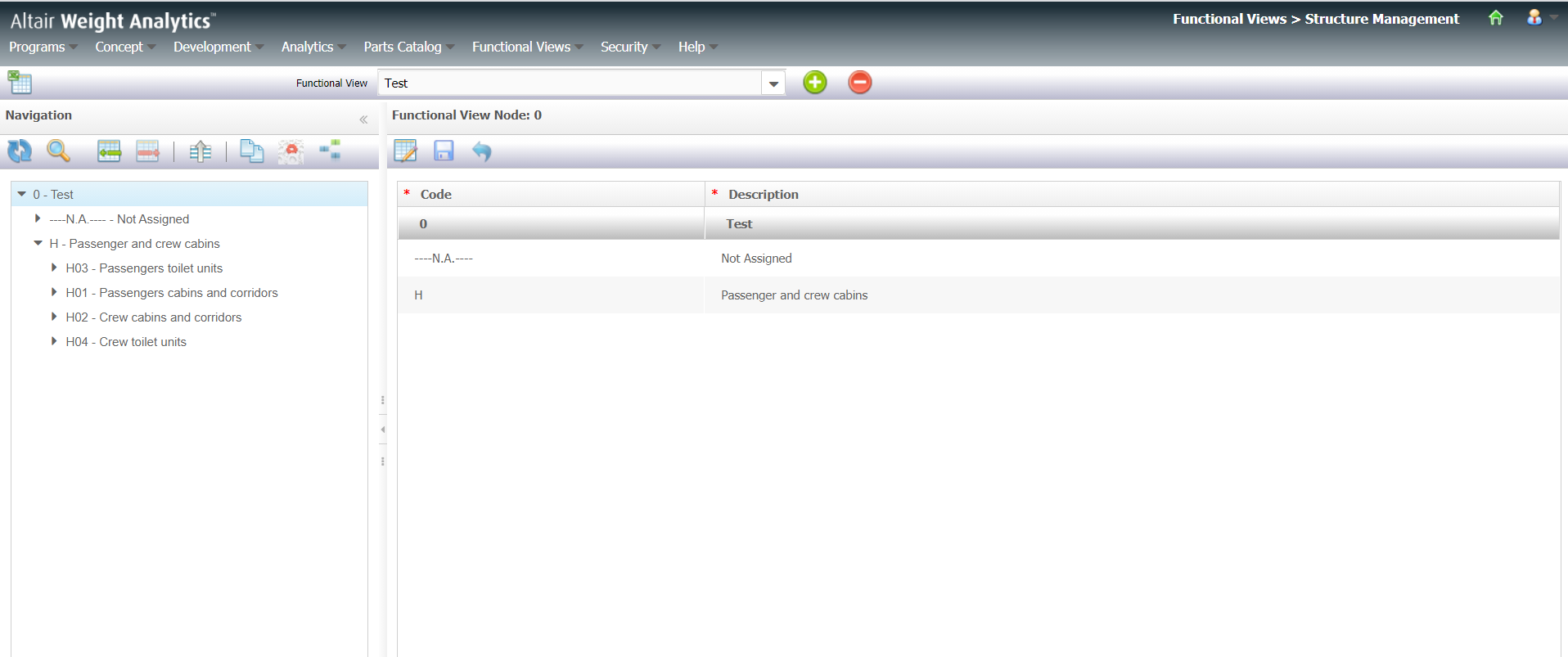Screen dimensions: 1568x657
Task: Expand 'H01 - Passengers cabins and corridors' node
Action: coord(54,292)
